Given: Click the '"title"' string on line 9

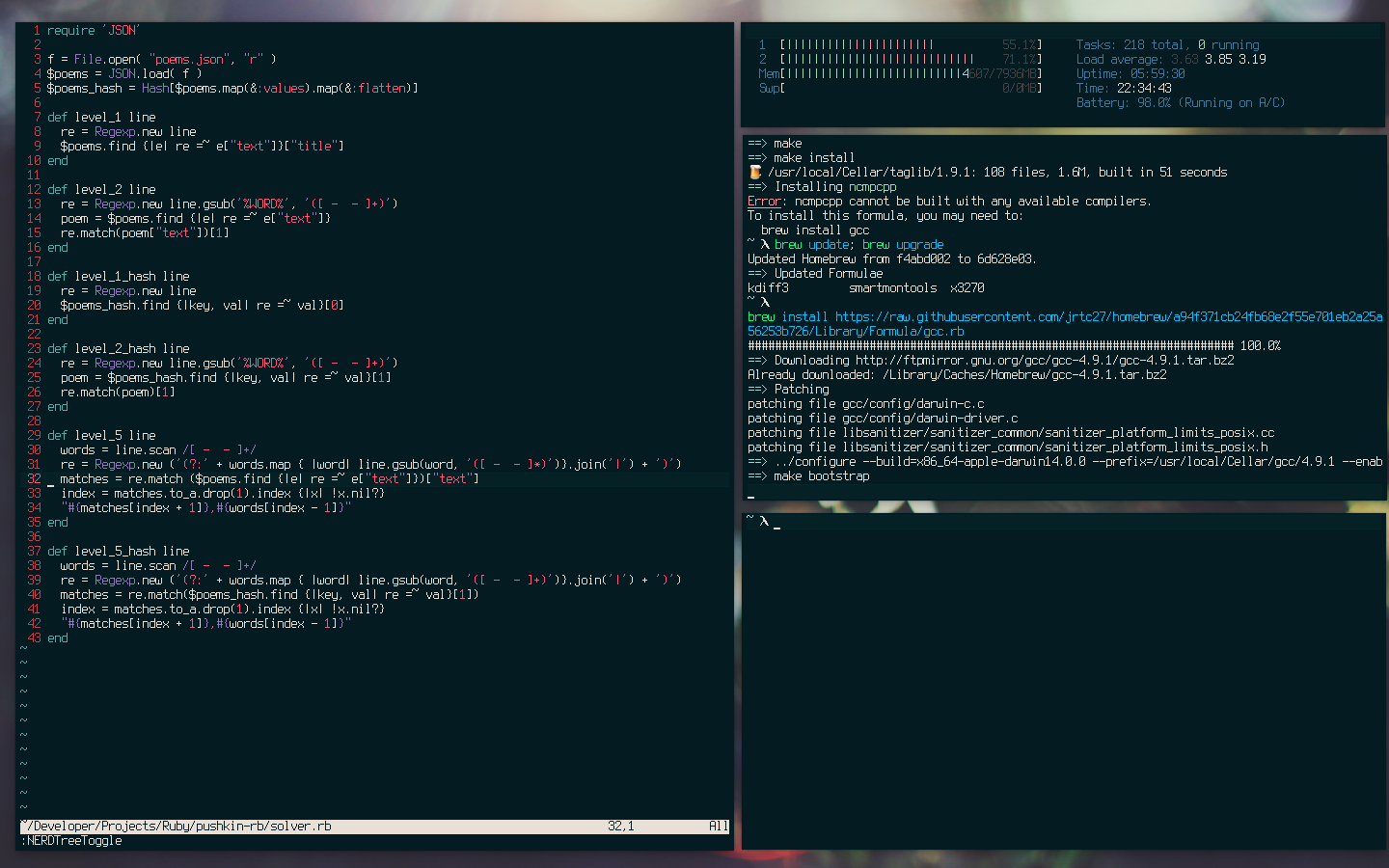Looking at the screenshot, I should coord(316,146).
